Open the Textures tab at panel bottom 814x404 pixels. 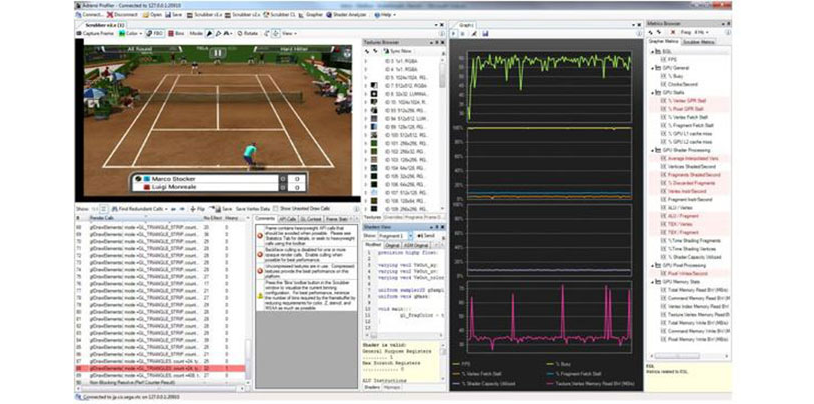click(x=372, y=217)
